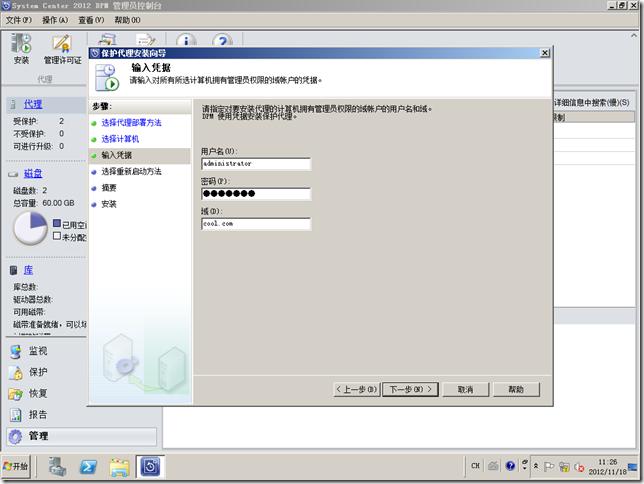Click the 磁盘 disk icon
The height and width of the screenshot is (484, 644).
tap(14, 174)
